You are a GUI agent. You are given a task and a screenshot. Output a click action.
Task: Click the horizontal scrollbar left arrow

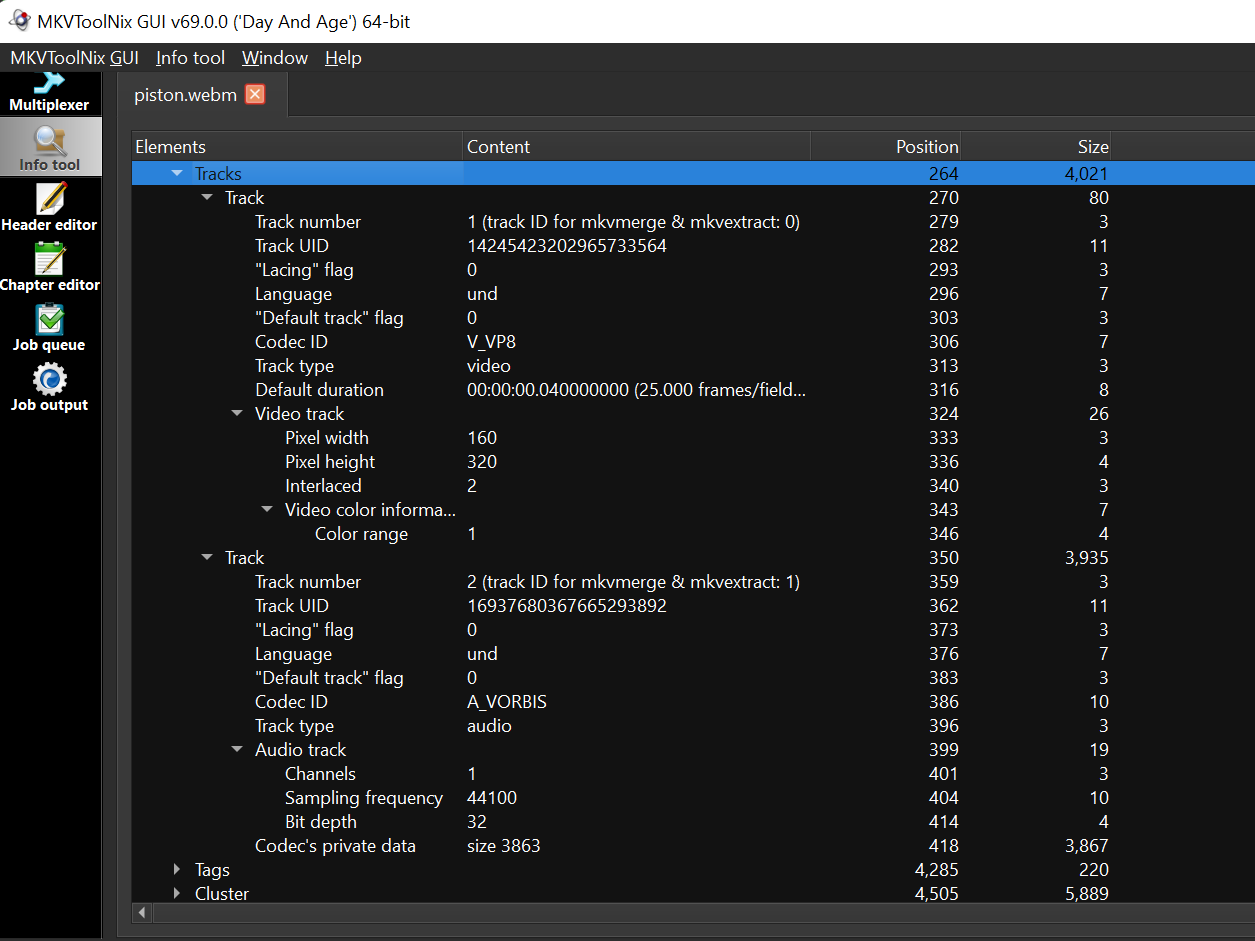click(x=142, y=913)
